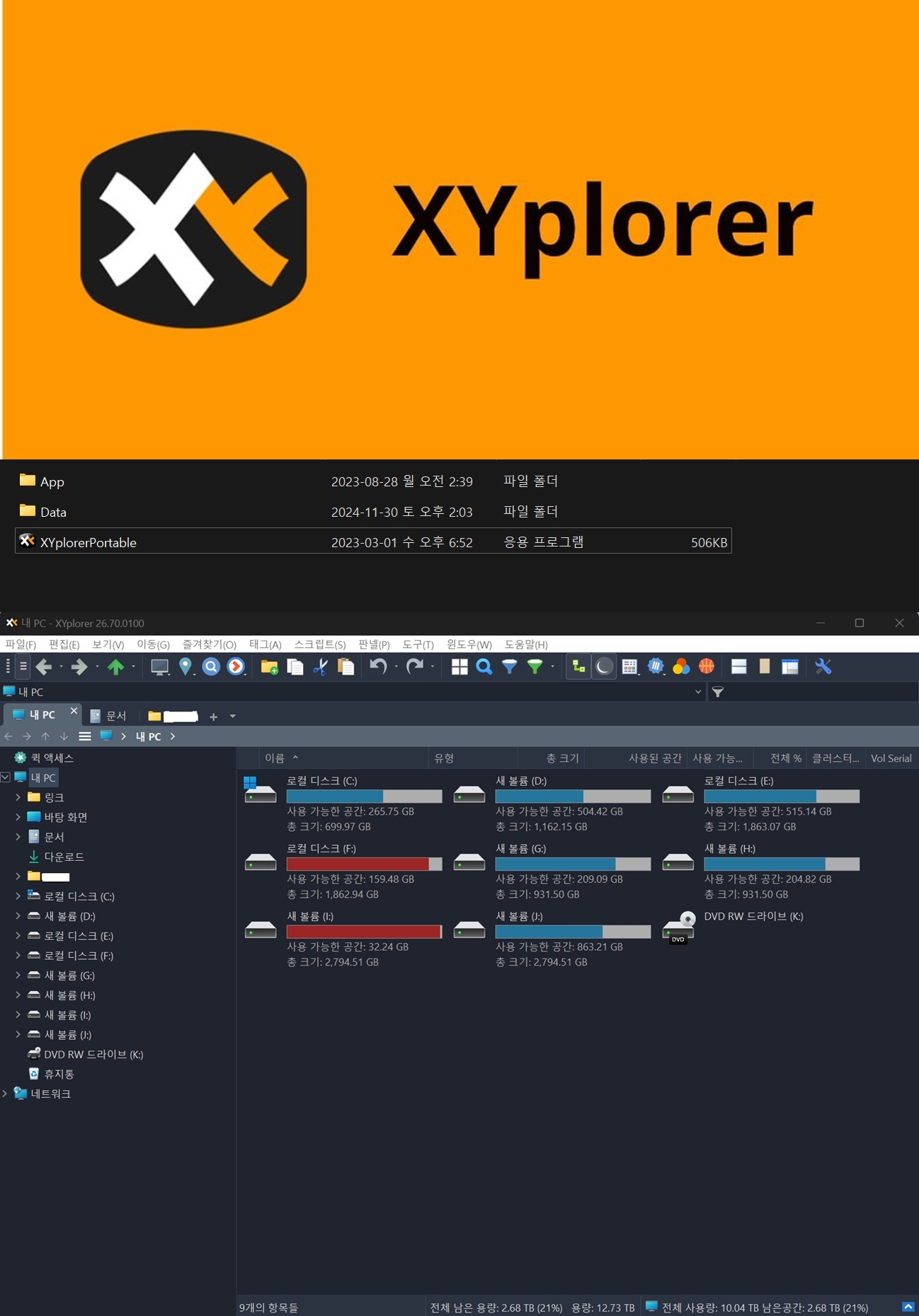The width and height of the screenshot is (919, 1316).
Task: Click the green filter funnel icon
Action: click(535, 666)
